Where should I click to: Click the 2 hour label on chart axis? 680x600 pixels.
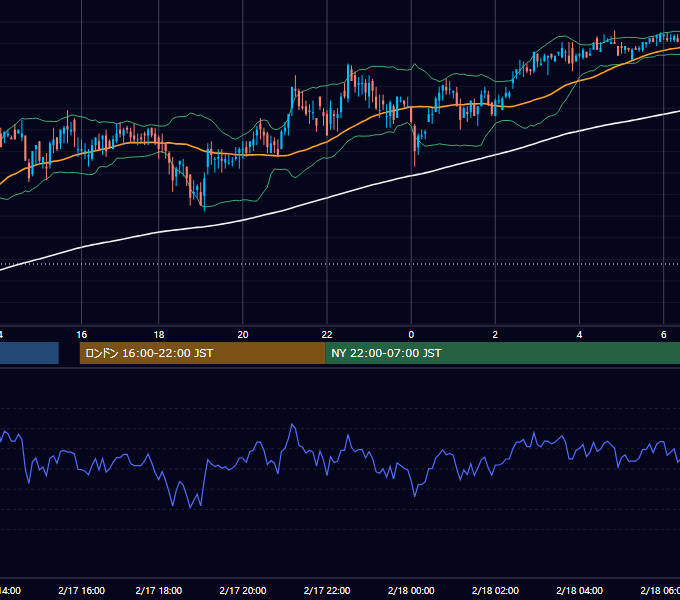(495, 335)
